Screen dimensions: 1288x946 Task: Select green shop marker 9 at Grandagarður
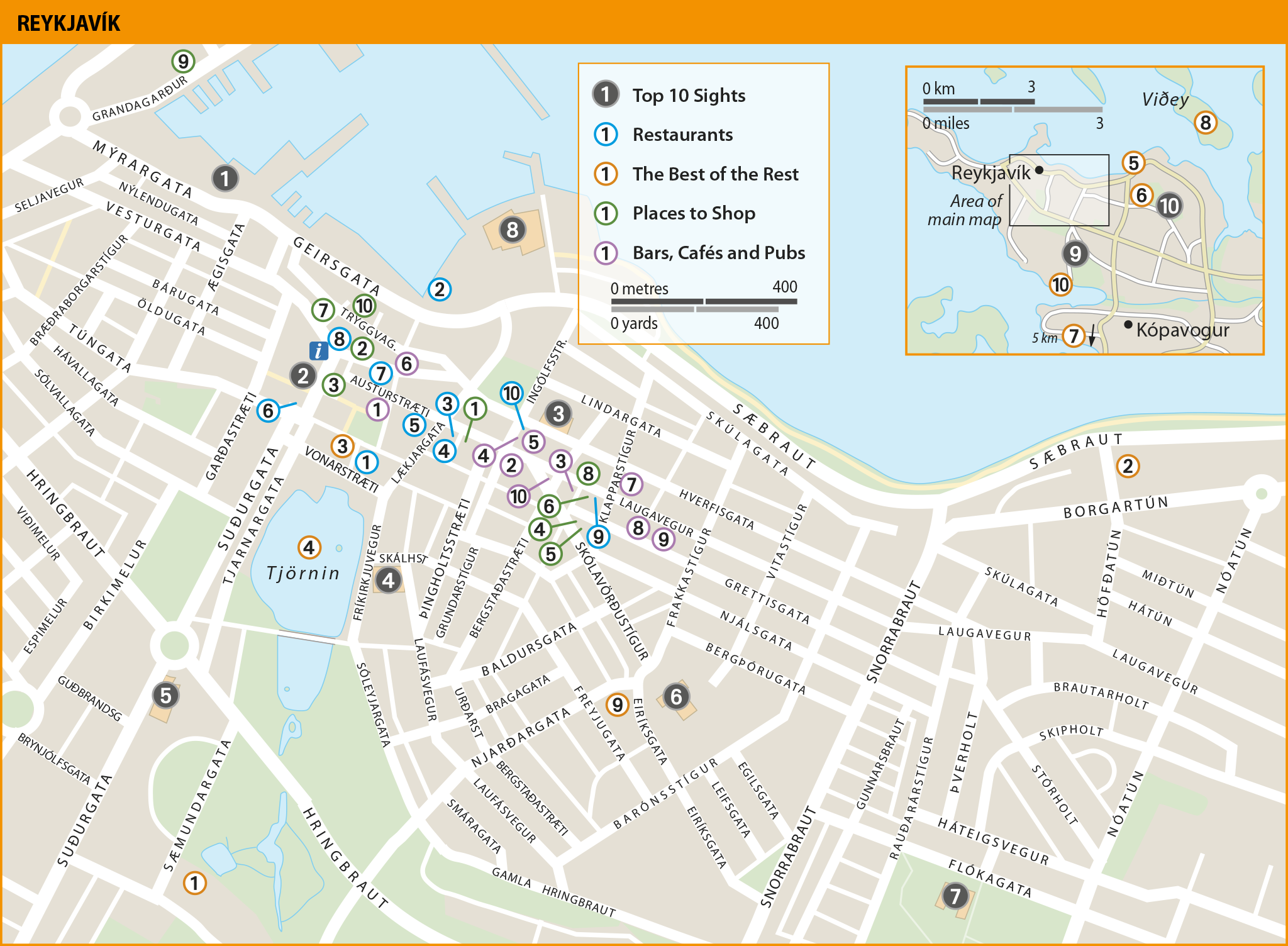click(x=183, y=61)
